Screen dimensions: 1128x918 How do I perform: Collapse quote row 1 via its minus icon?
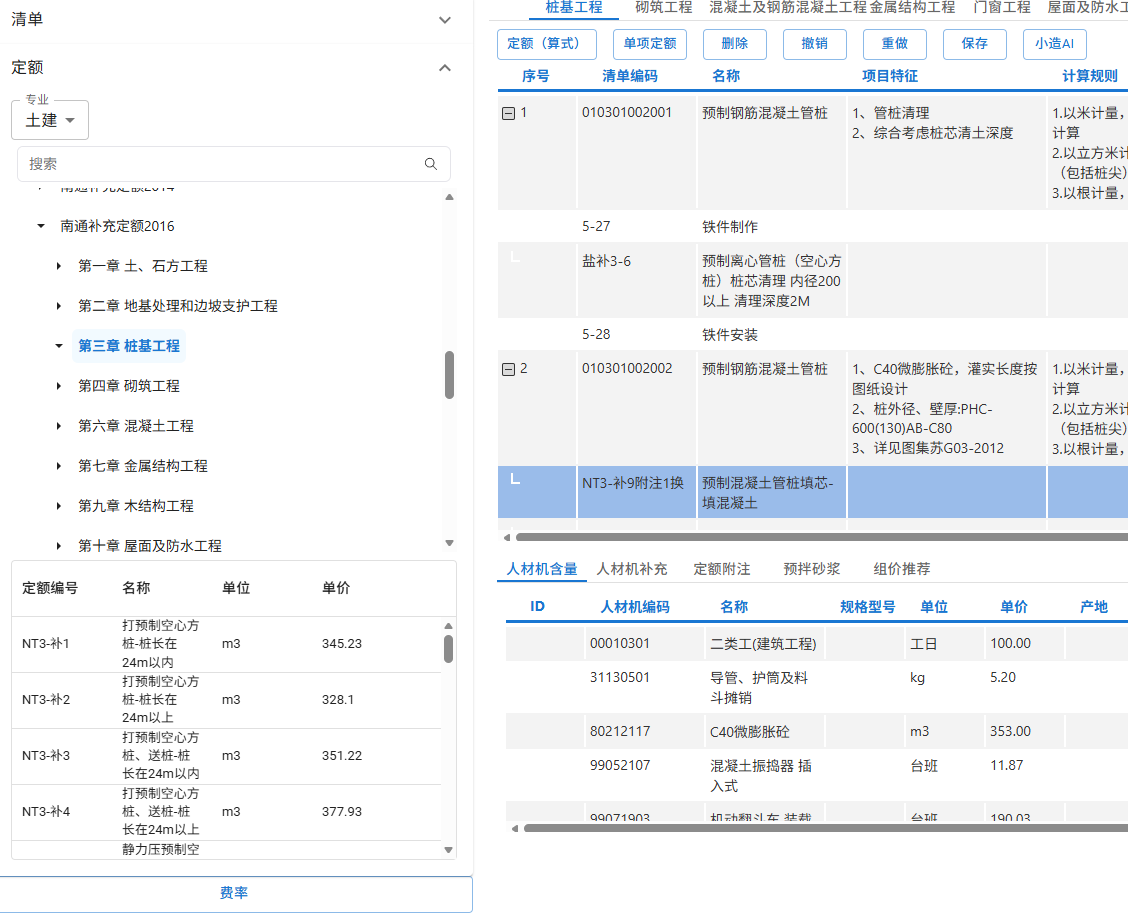pyautogui.click(x=508, y=112)
